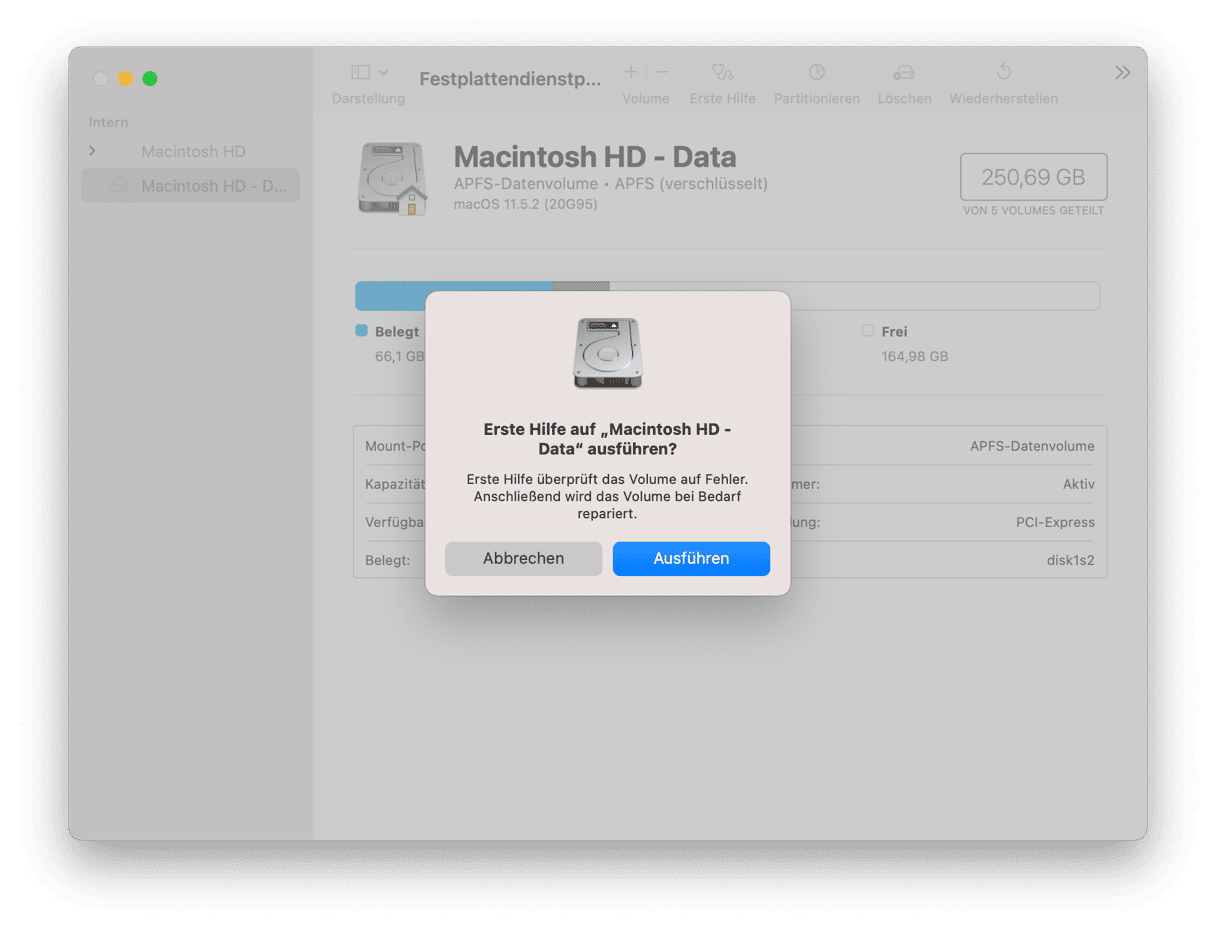Click the Frei legend label
The image size is (1216, 931).
tap(895, 332)
